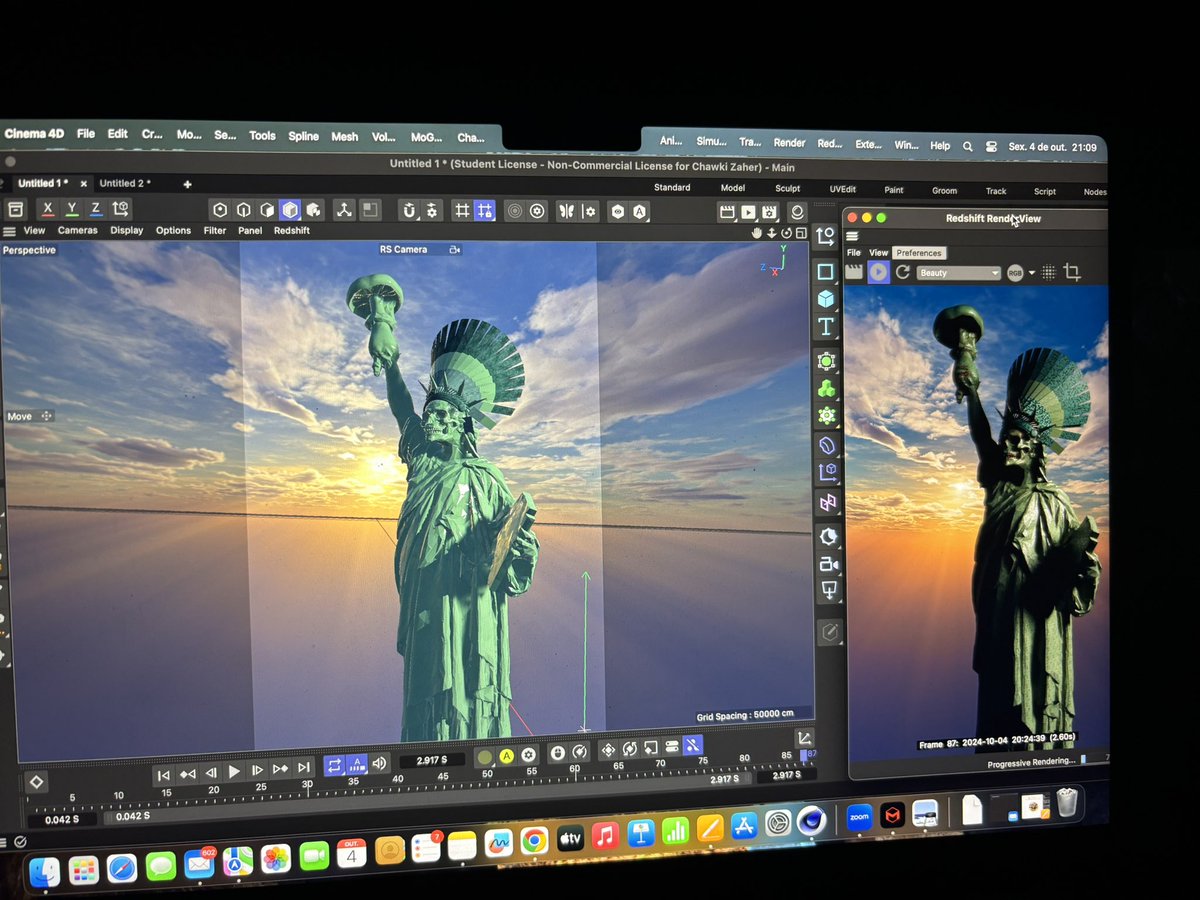Click Redshift Render View clapperboard render icon

(x=854, y=272)
